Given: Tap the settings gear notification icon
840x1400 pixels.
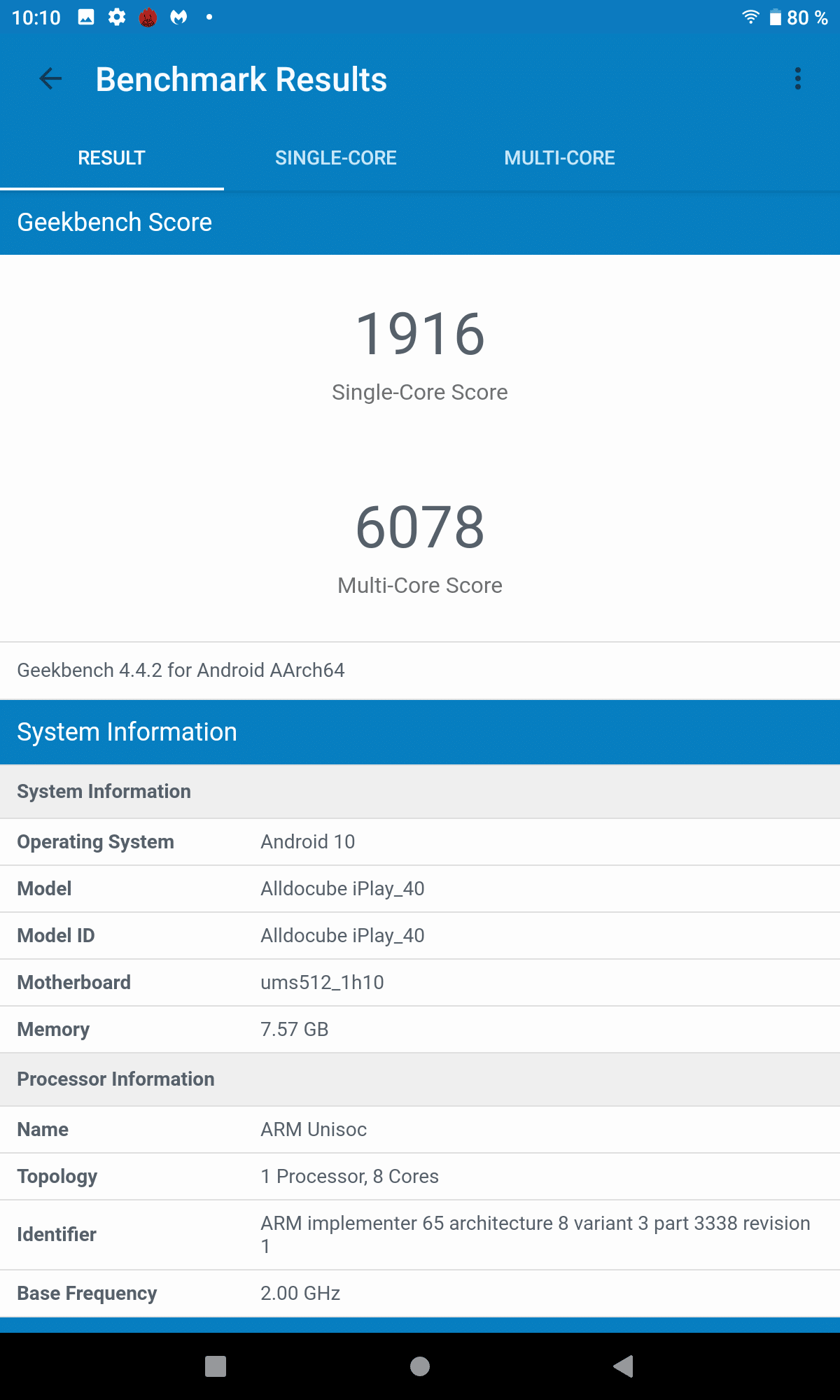Looking at the screenshot, I should tap(117, 17).
